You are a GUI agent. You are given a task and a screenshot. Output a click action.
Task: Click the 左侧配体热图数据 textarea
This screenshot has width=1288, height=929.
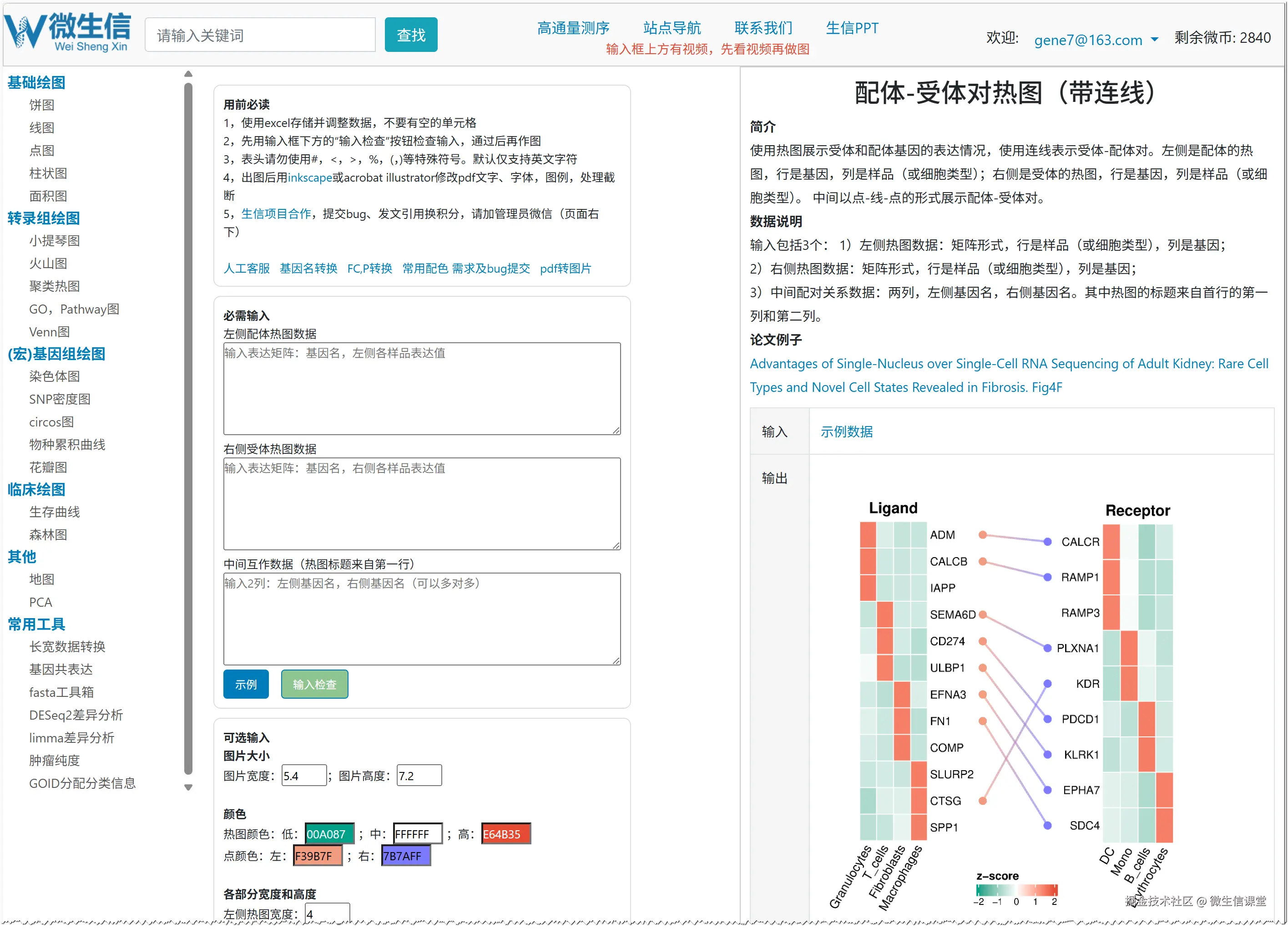pos(421,389)
